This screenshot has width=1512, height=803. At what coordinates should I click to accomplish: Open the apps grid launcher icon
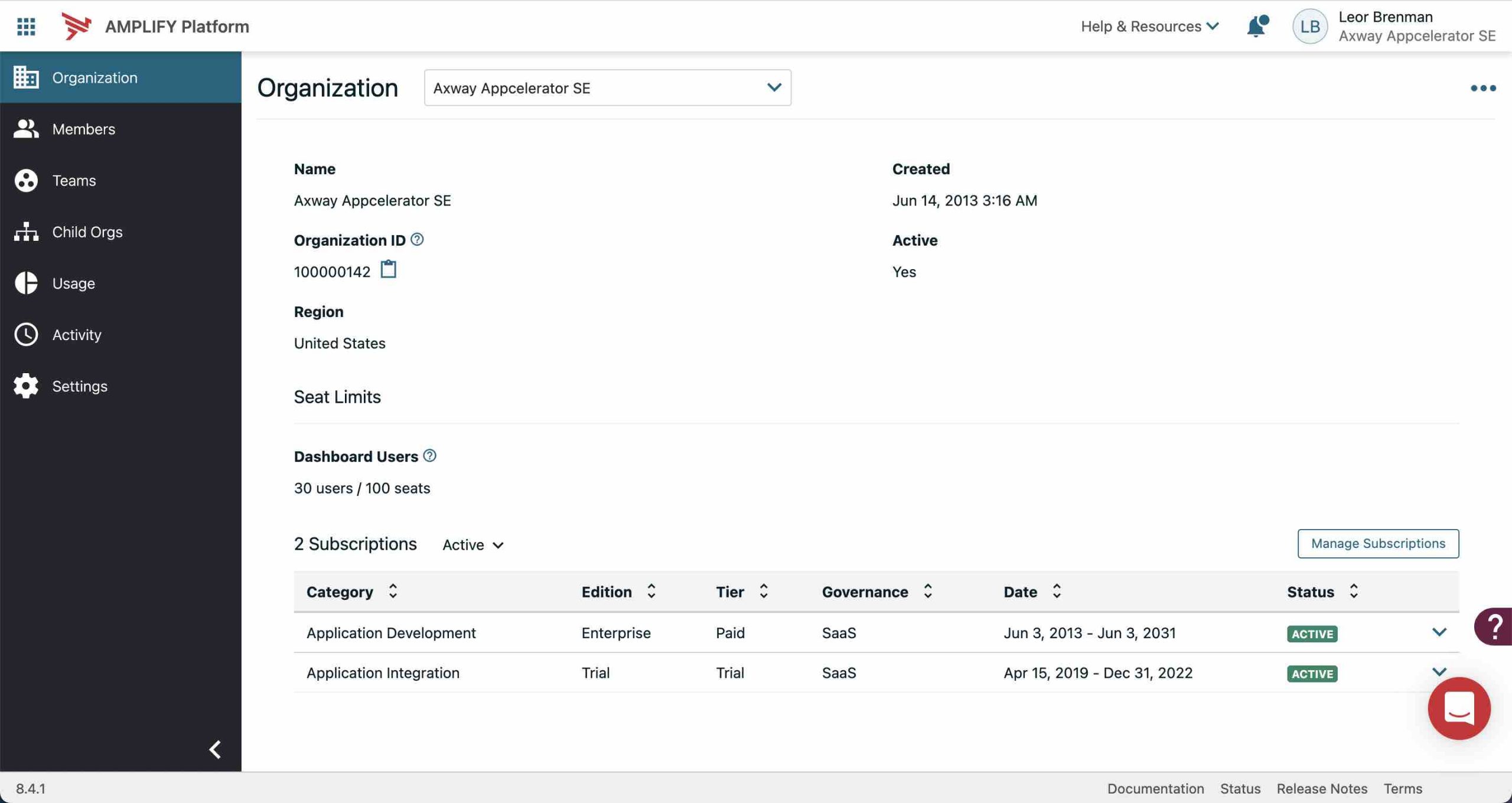[26, 26]
